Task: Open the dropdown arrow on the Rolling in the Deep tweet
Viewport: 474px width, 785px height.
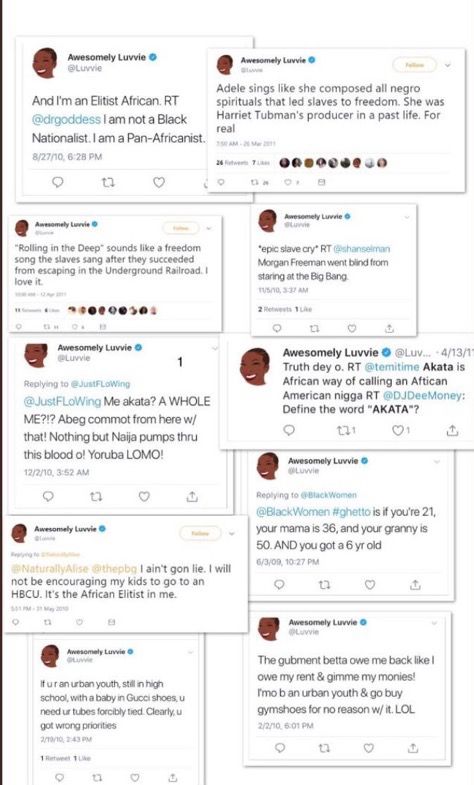Action: (209, 228)
